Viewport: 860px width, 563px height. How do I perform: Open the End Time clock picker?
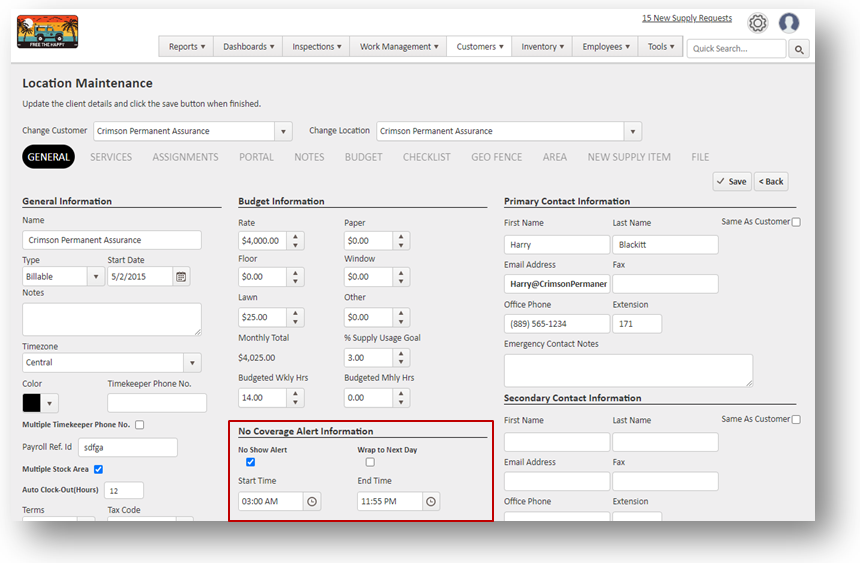click(430, 501)
